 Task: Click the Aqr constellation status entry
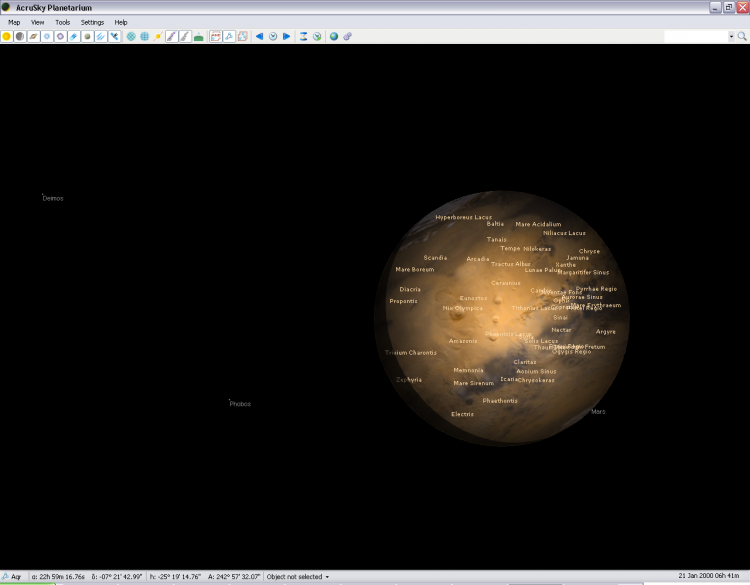12,577
